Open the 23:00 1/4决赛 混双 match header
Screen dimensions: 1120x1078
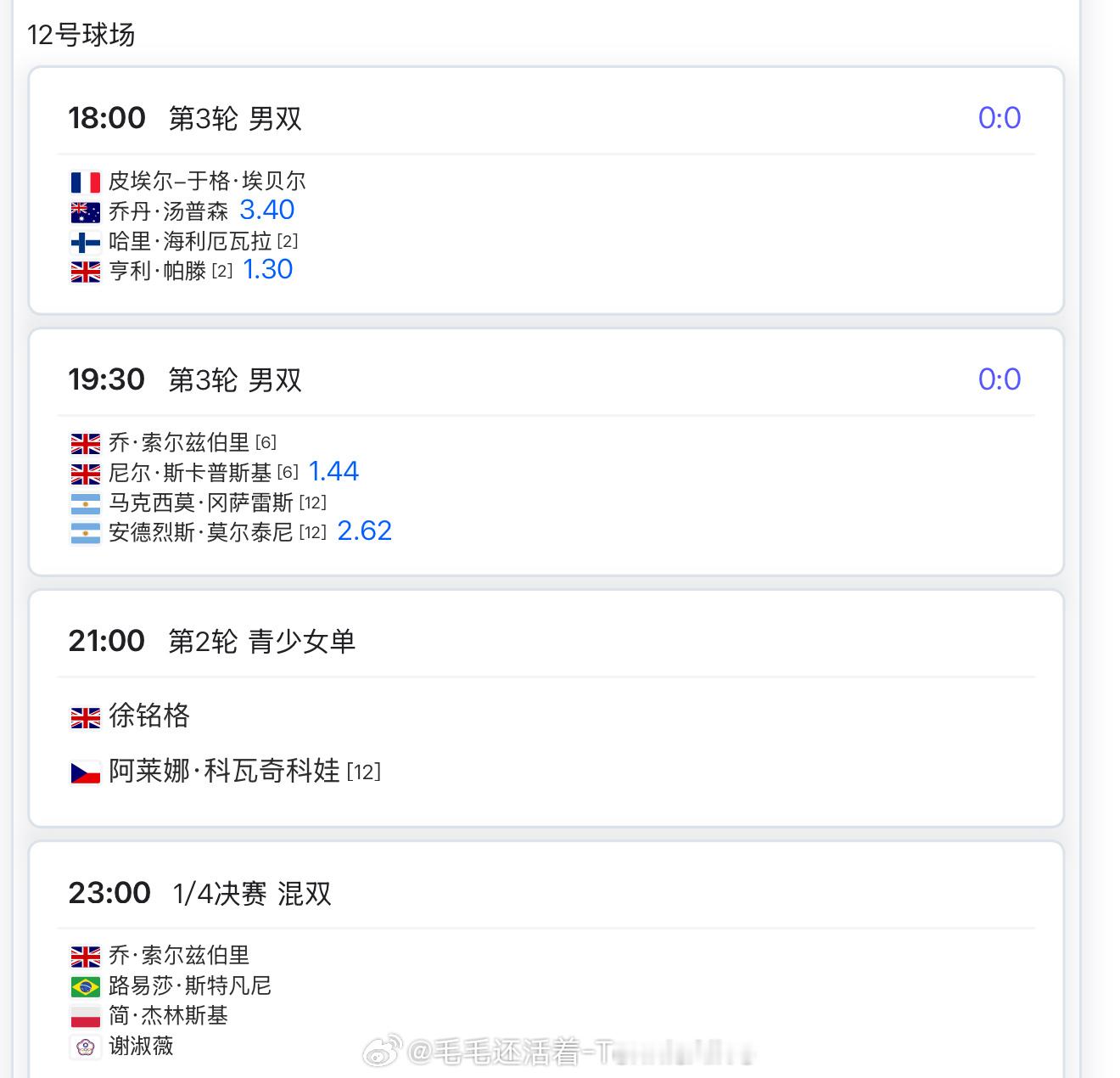click(199, 893)
